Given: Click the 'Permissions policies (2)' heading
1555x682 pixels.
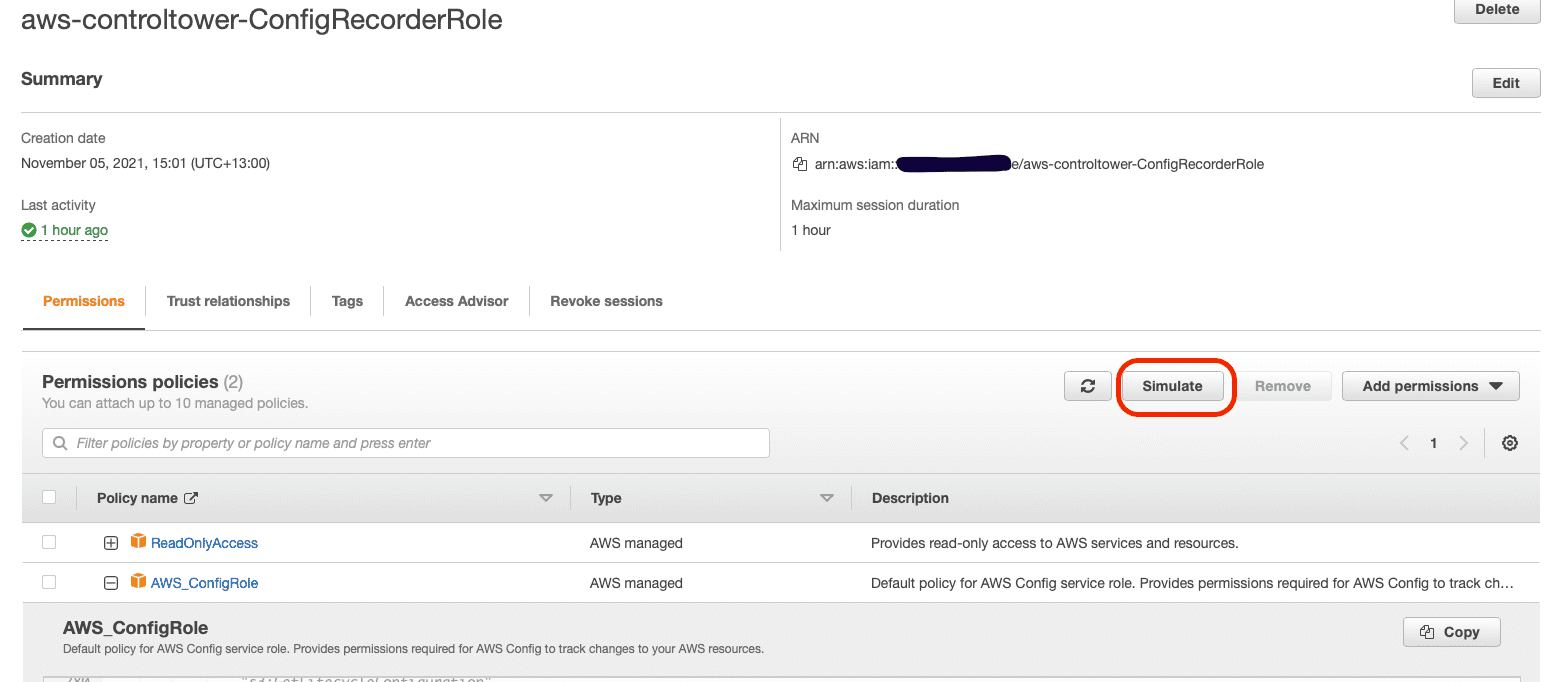Looking at the screenshot, I should [142, 382].
